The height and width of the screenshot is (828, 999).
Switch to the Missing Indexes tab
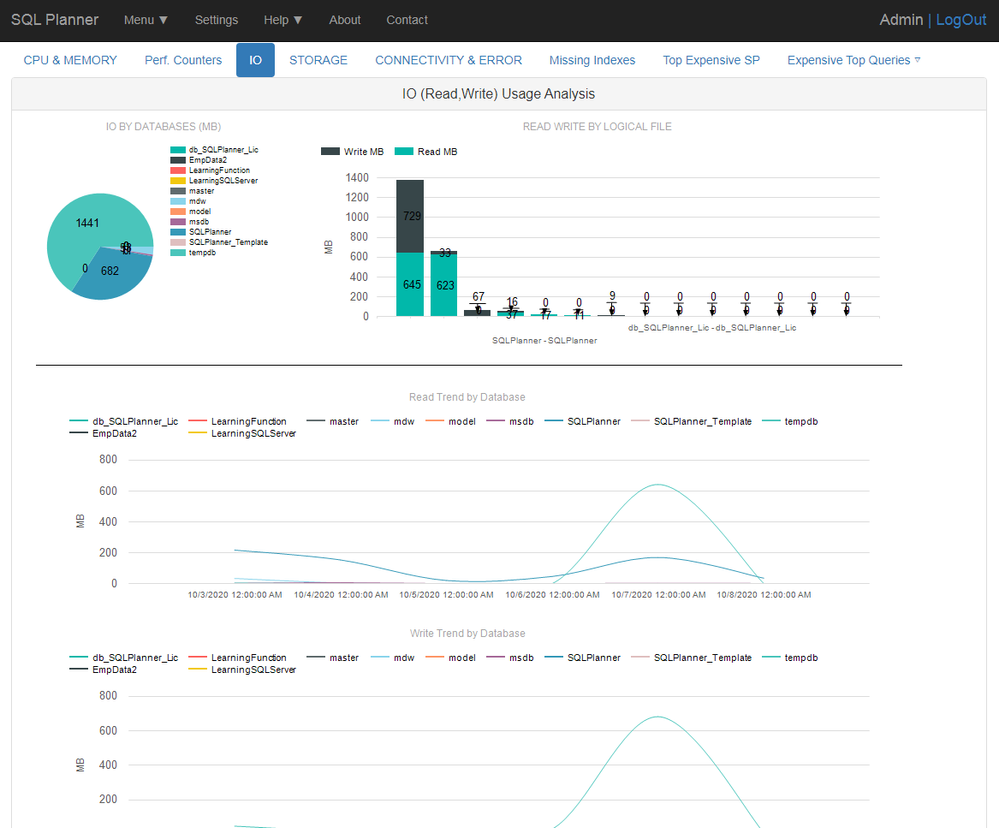tap(592, 60)
